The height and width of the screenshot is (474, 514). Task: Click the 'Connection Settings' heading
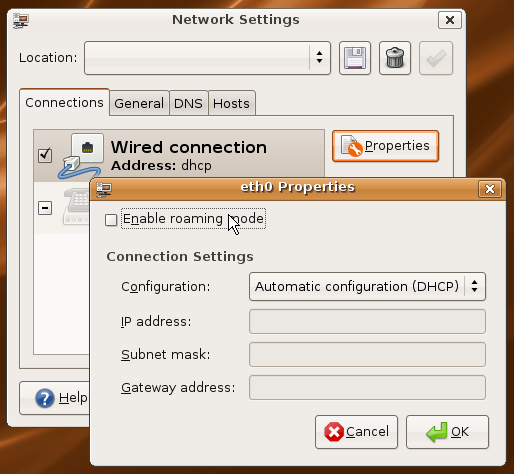[x=180, y=257]
